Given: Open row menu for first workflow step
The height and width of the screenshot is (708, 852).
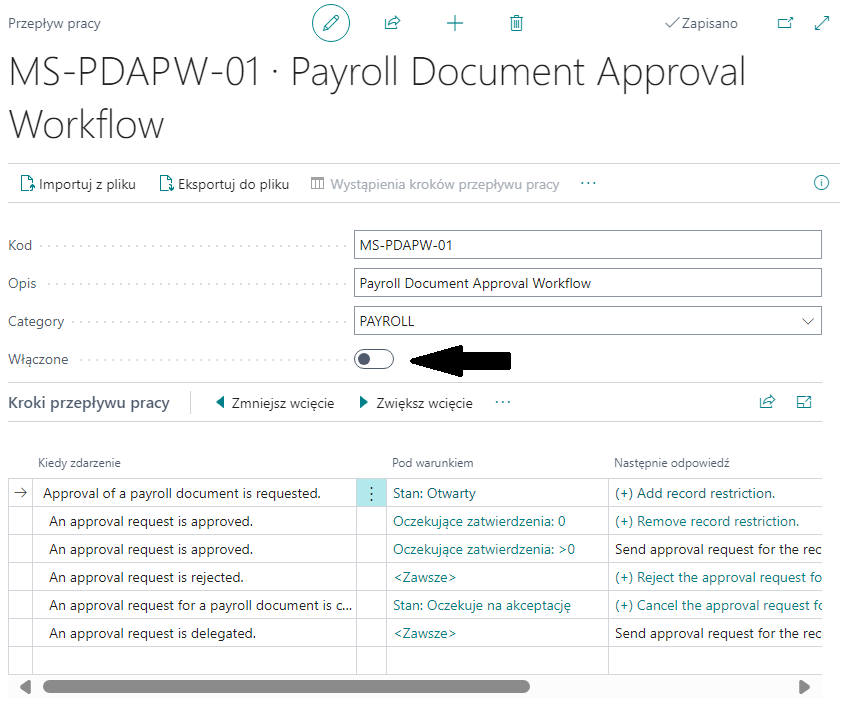Looking at the screenshot, I should coord(371,493).
